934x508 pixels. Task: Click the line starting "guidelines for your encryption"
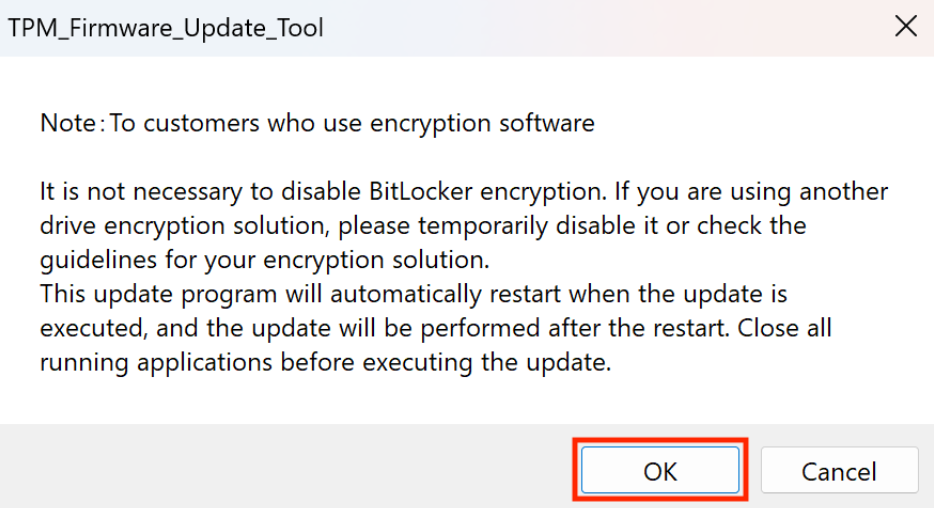point(265,260)
